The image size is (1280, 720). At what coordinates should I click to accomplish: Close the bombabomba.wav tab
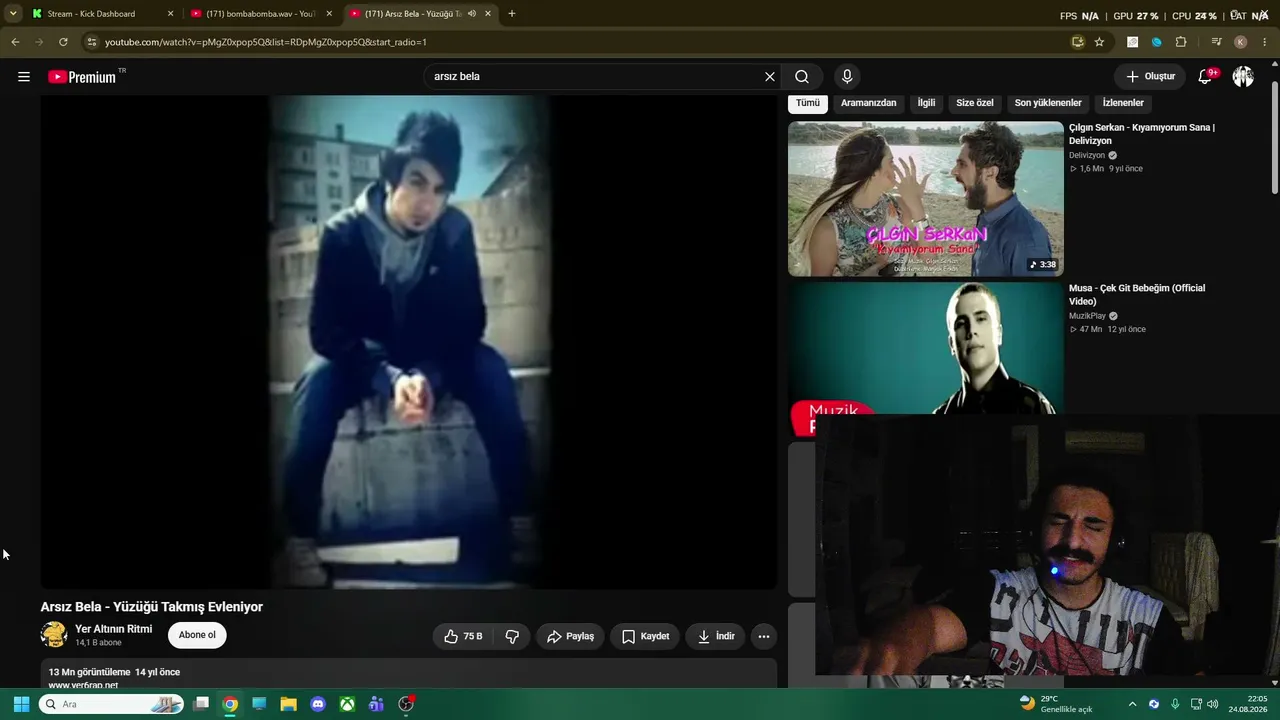[329, 14]
